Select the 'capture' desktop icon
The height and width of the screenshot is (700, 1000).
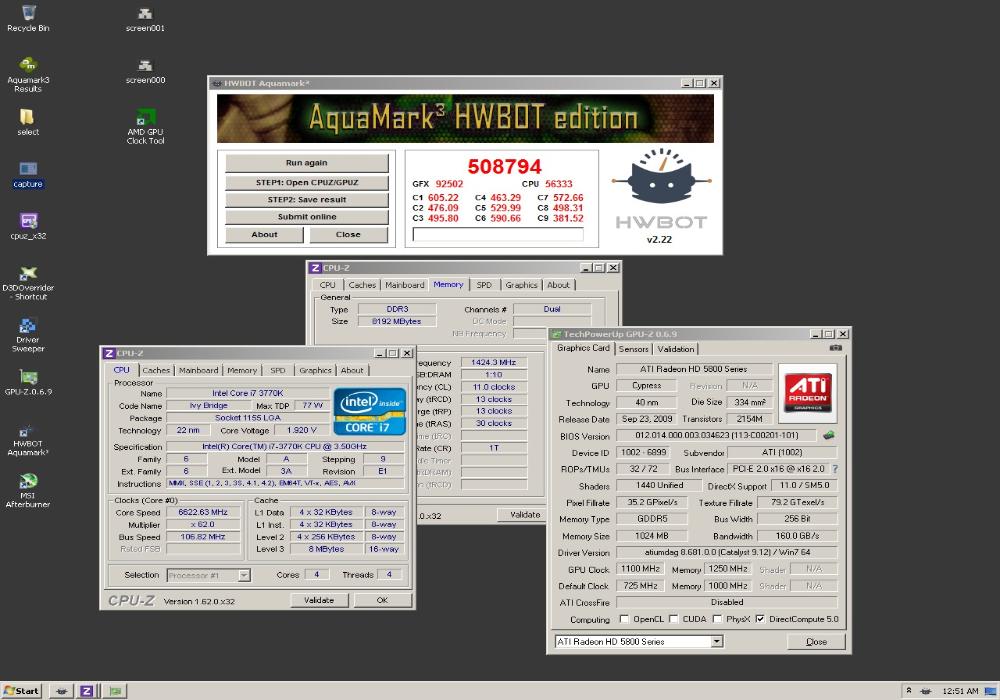(x=27, y=175)
